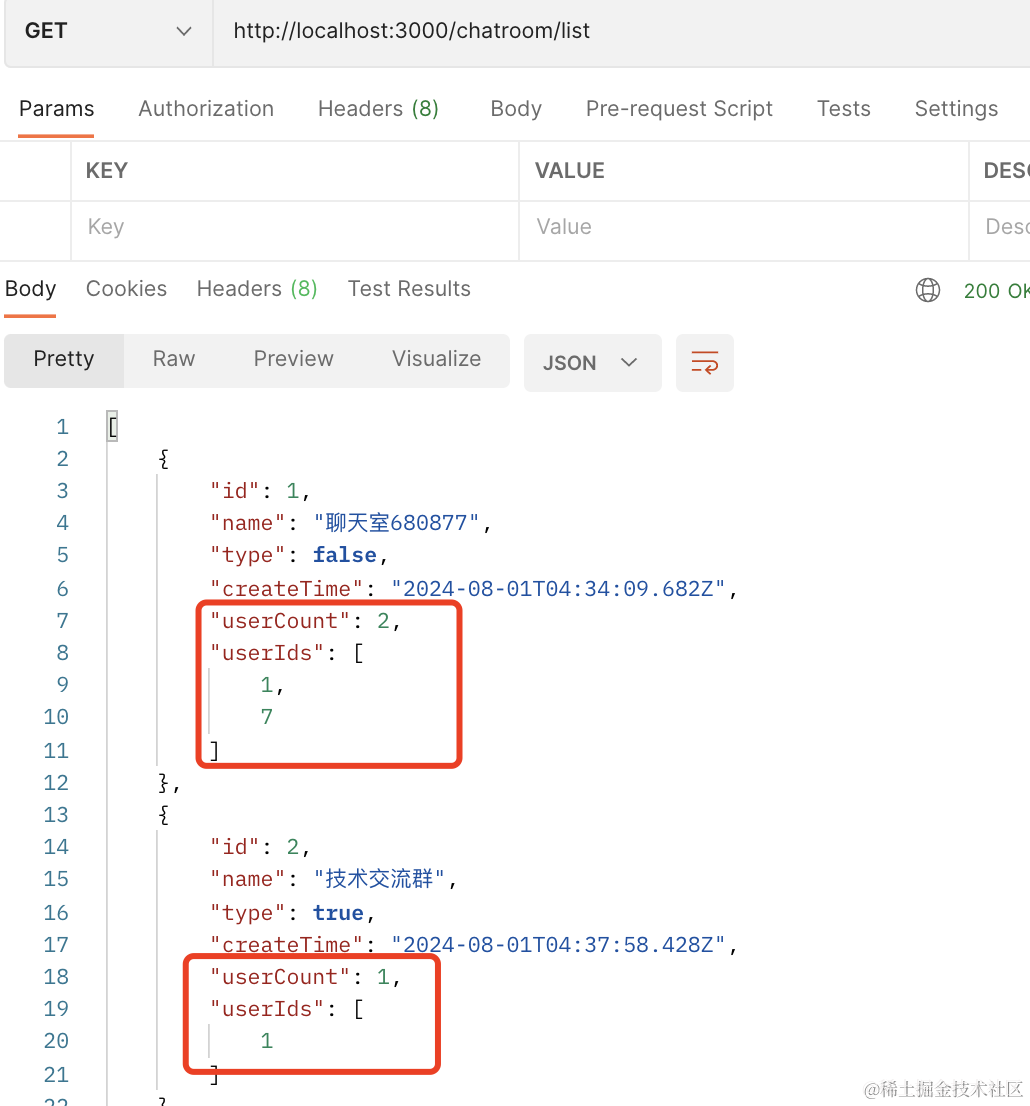Click the Value parameter input cell
The width and height of the screenshot is (1030, 1106).
742,227
